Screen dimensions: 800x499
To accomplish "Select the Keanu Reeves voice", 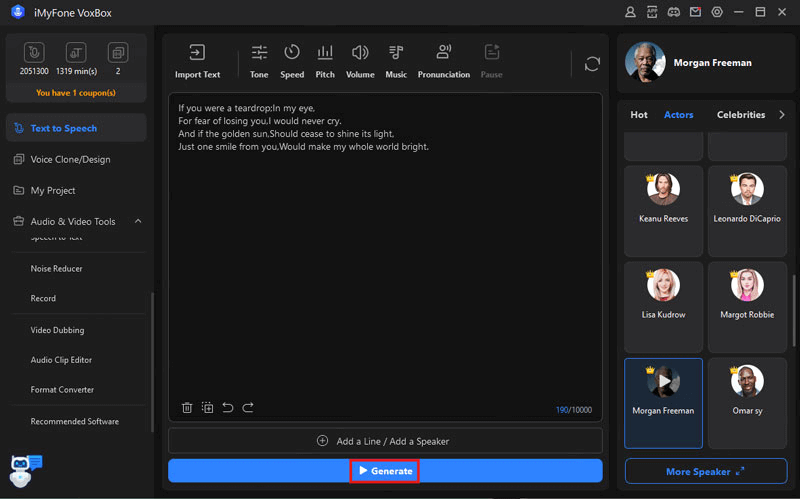I will pyautogui.click(x=663, y=211).
